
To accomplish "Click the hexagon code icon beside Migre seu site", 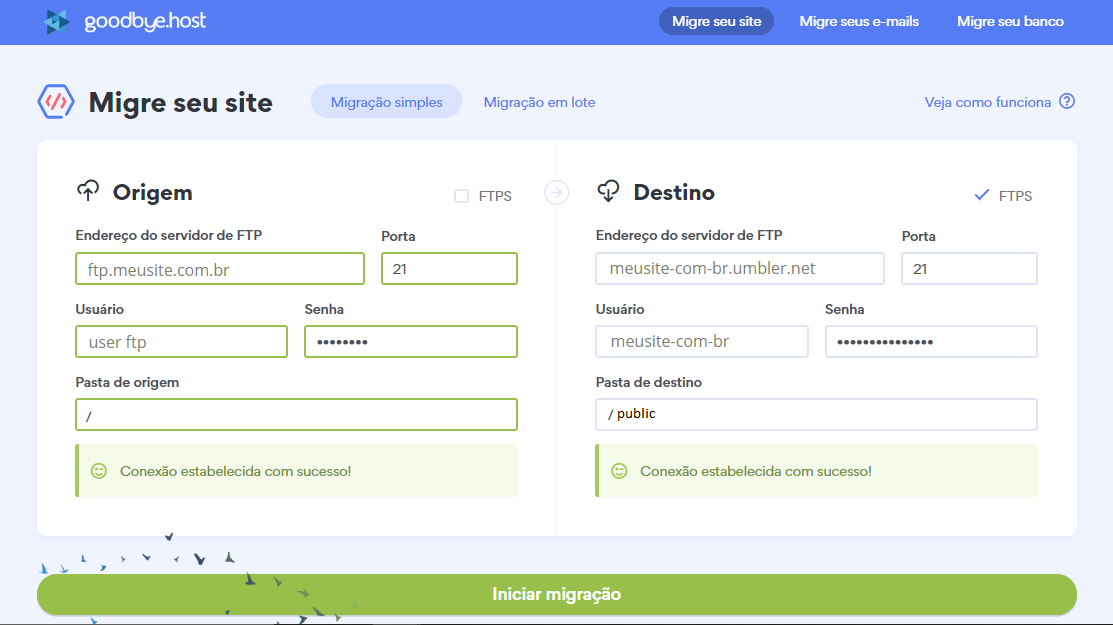I will click(x=56, y=102).
